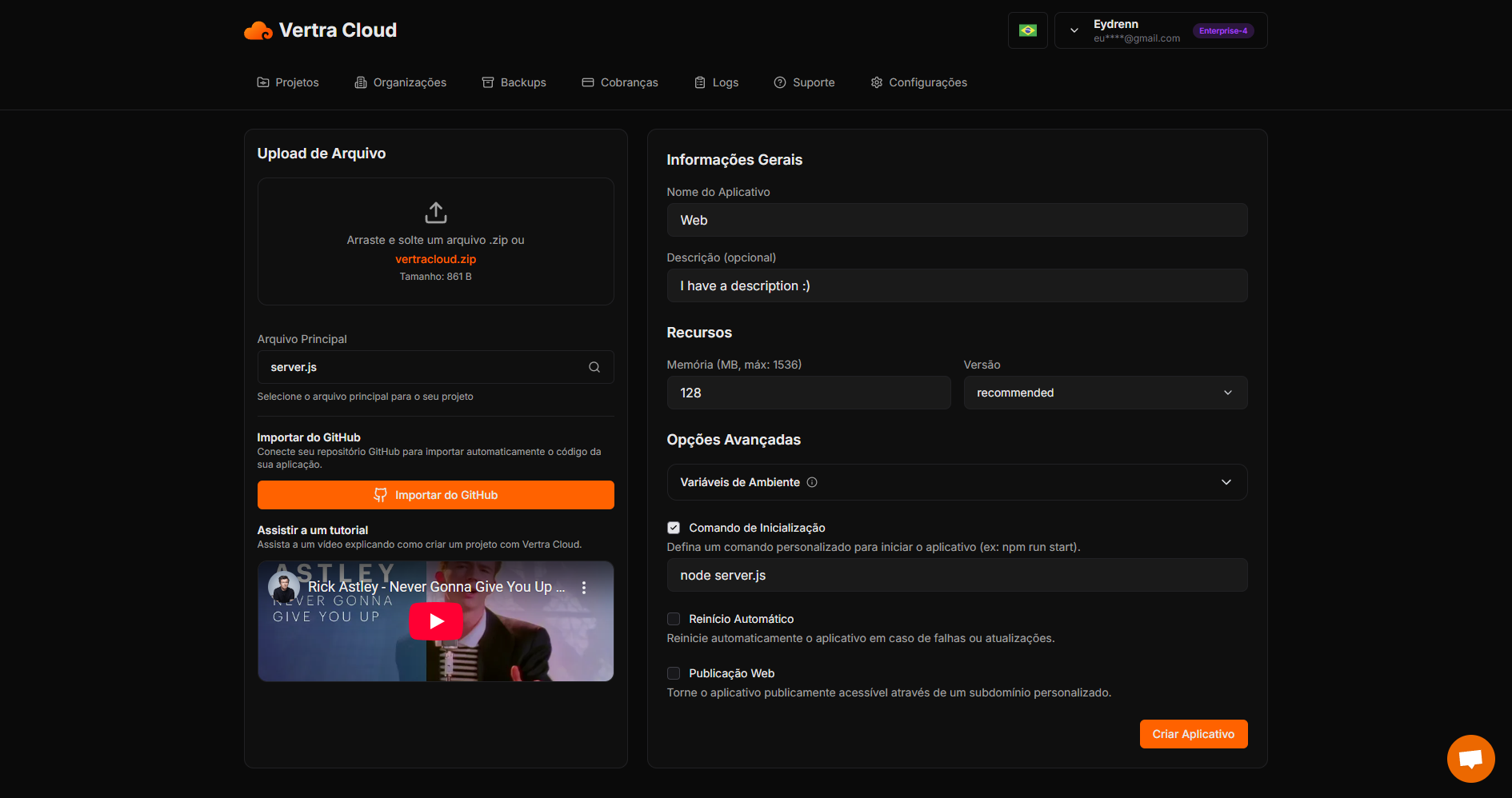Open the orange chat support bubble
This screenshot has height=798, width=1512.
1471,759
